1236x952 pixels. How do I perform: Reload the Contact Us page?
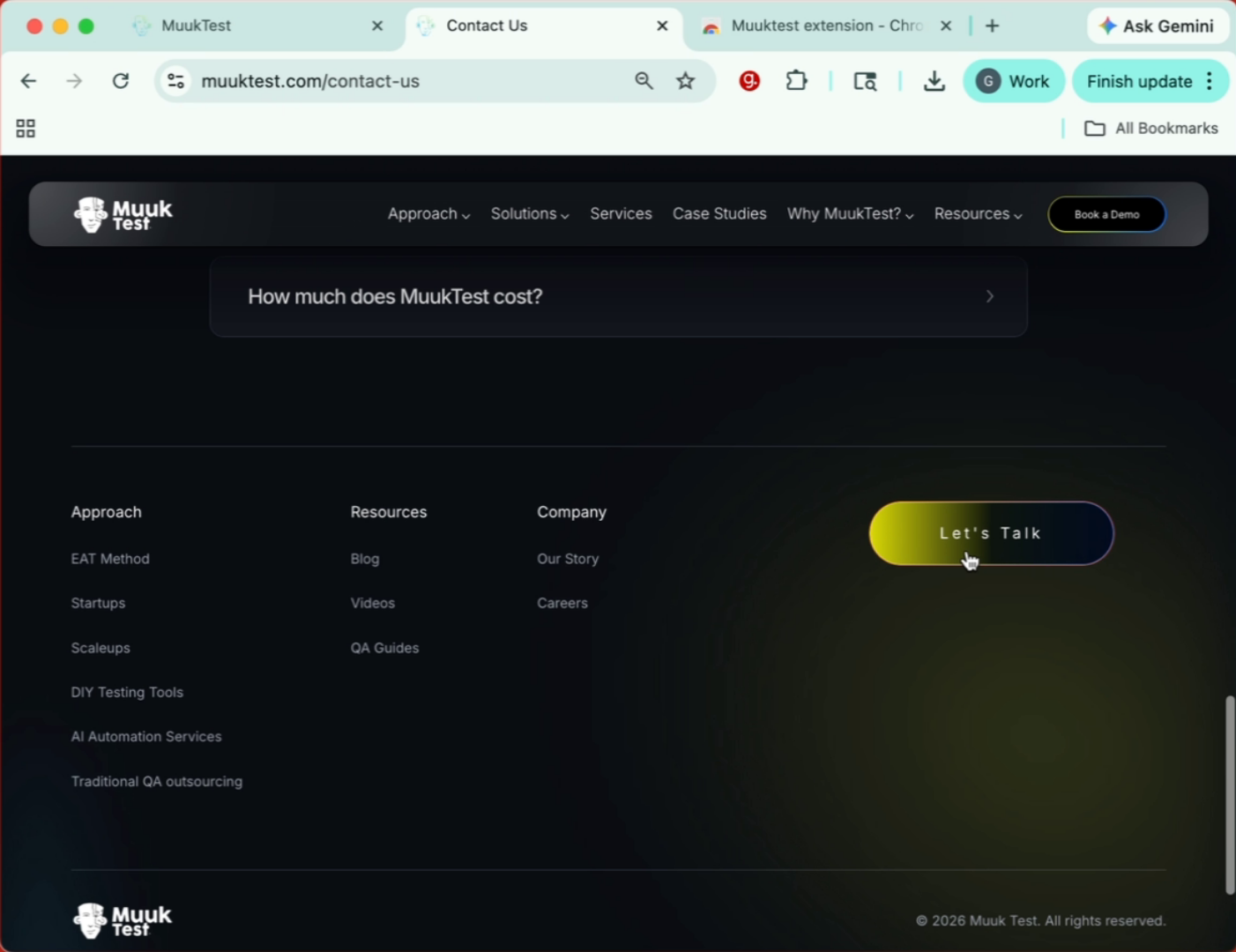click(121, 81)
